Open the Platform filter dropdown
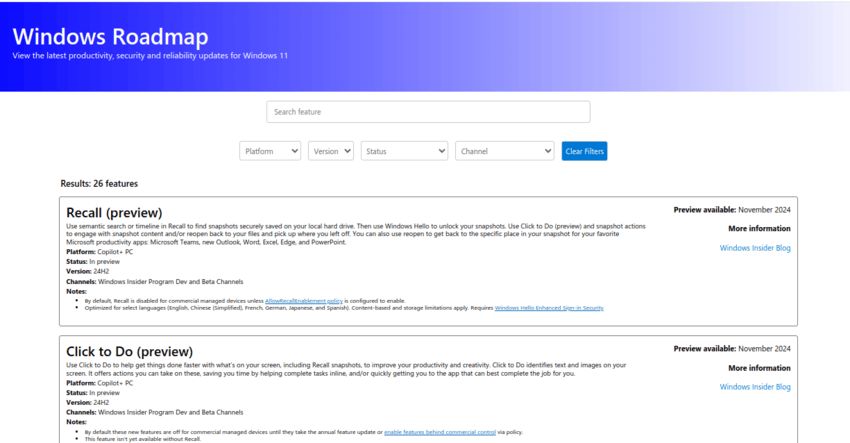 click(x=270, y=151)
